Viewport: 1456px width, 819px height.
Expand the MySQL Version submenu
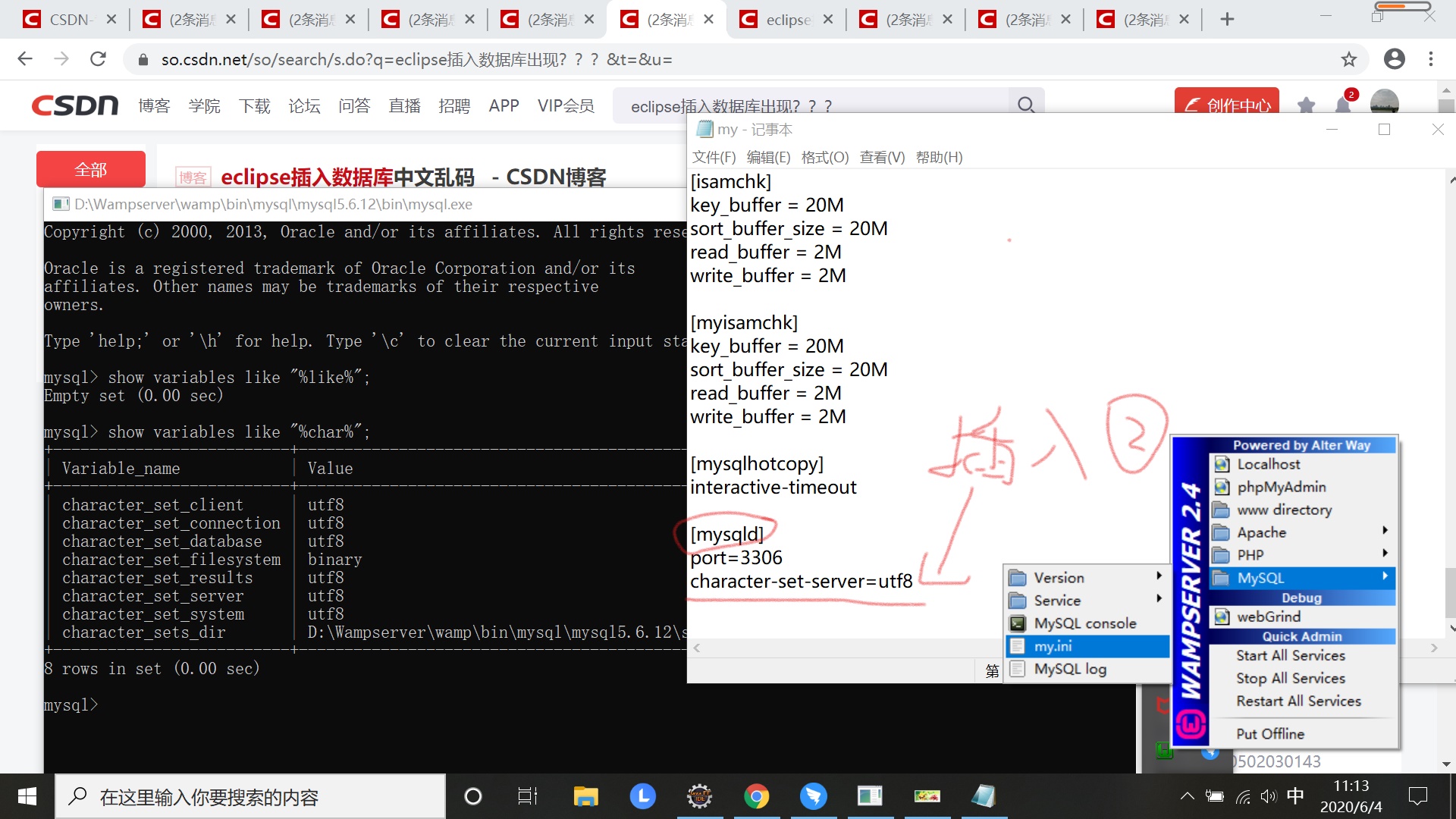1087,578
